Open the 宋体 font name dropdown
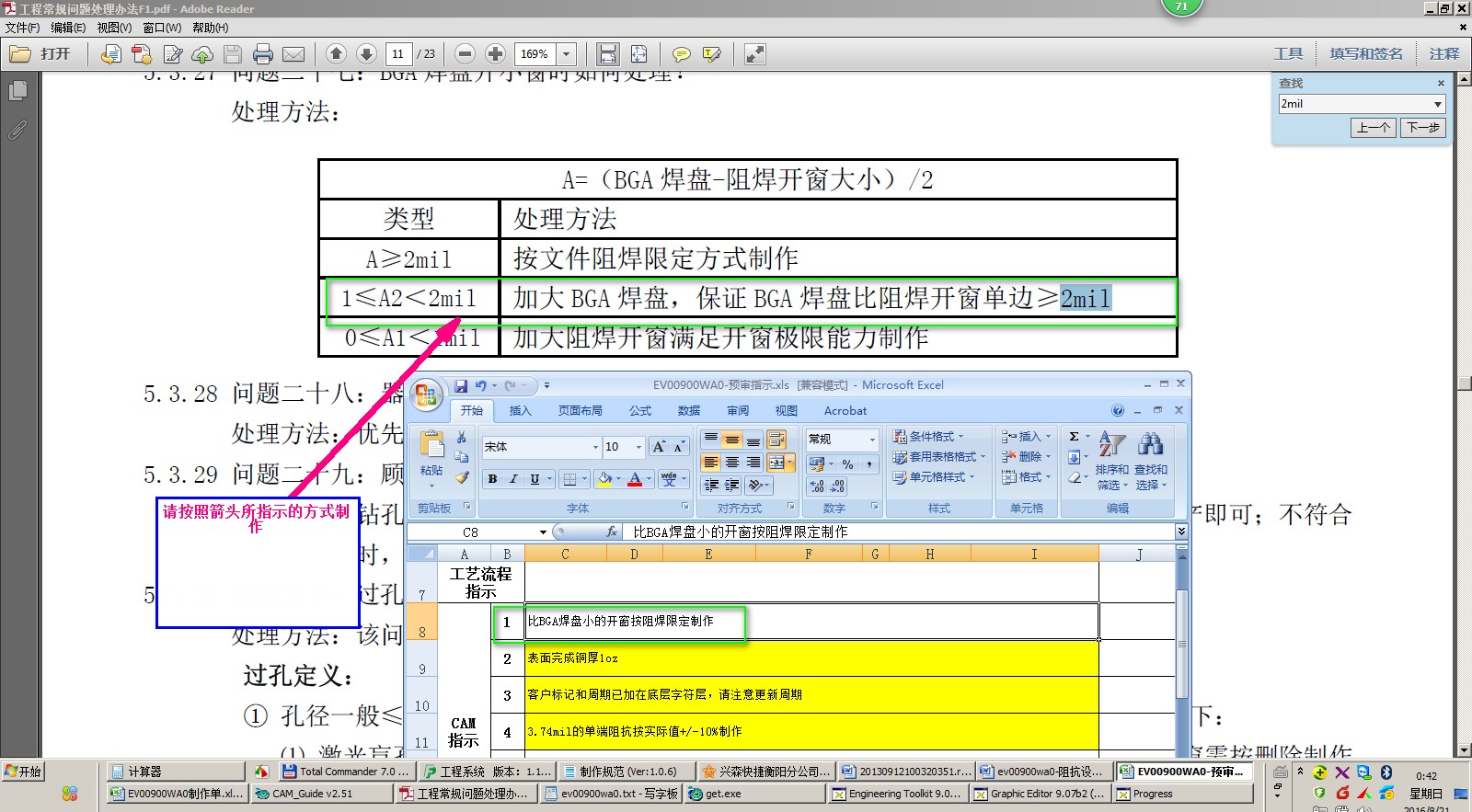This screenshot has width=1472, height=812. (x=595, y=447)
